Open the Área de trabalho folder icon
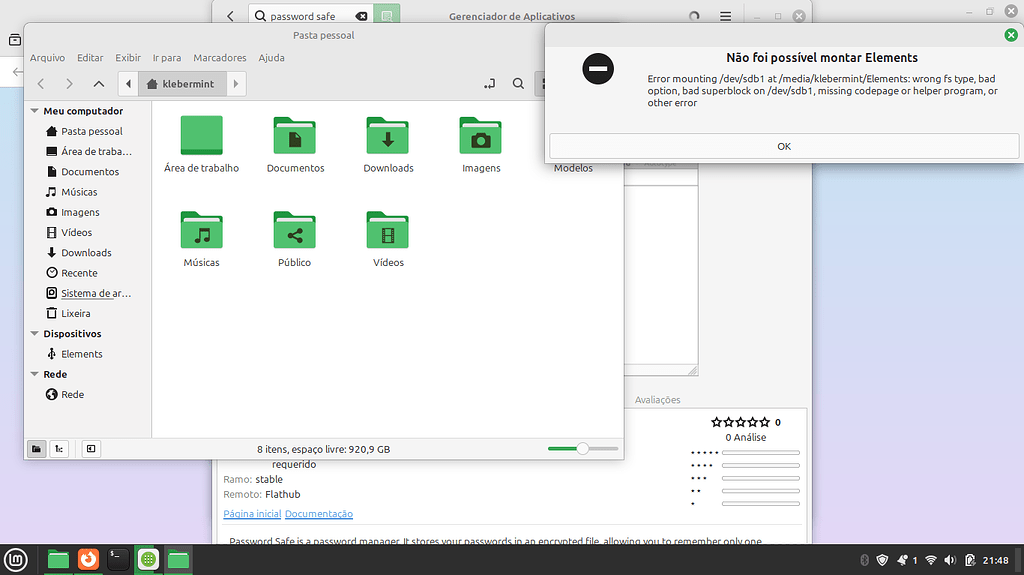 [x=201, y=136]
